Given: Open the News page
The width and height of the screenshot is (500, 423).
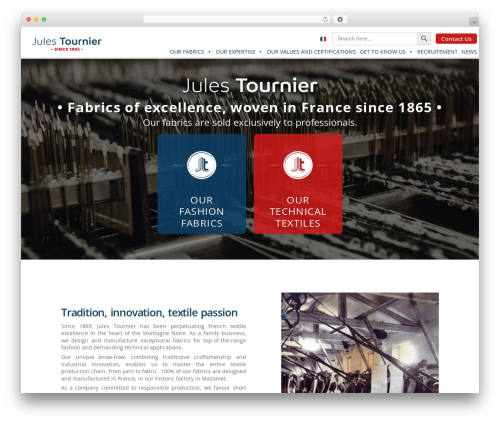Looking at the screenshot, I should (x=469, y=52).
